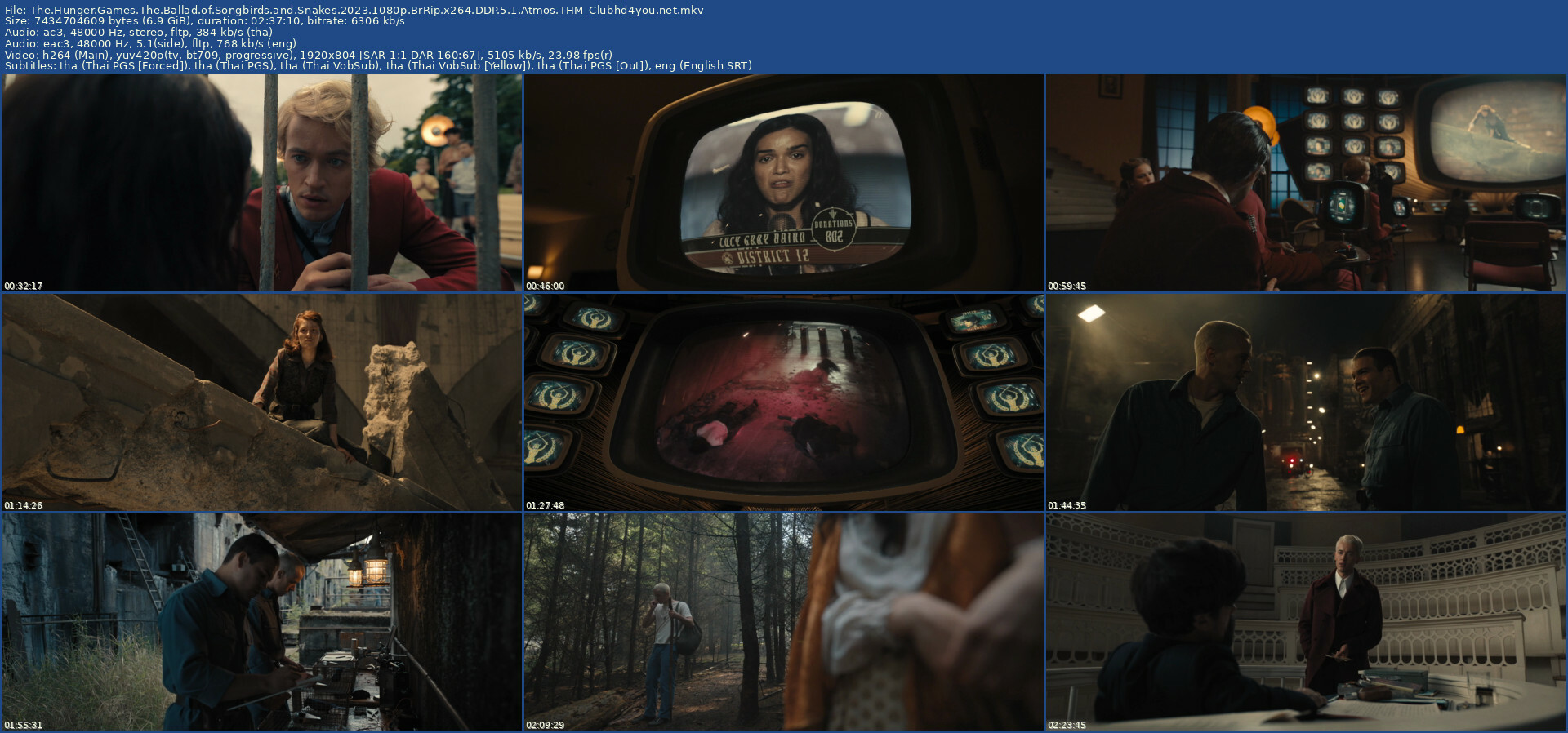The width and height of the screenshot is (1568, 733).
Task: Click the 00:46:00 timestamp label
Action: coord(546,286)
